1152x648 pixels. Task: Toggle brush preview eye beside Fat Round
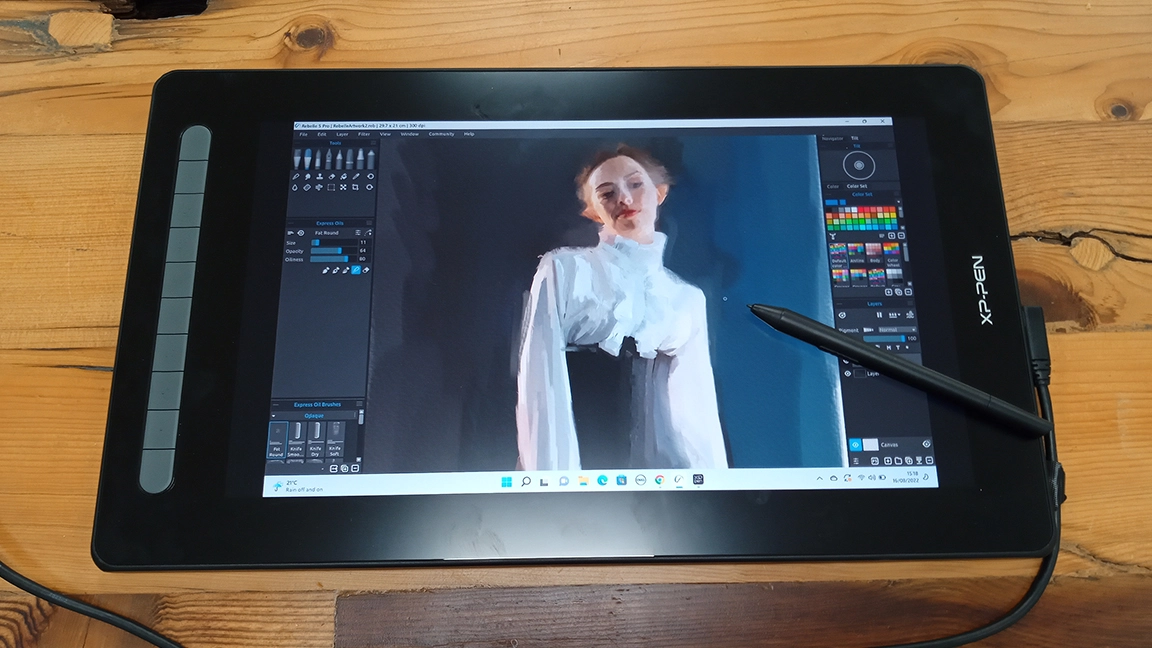click(x=300, y=233)
